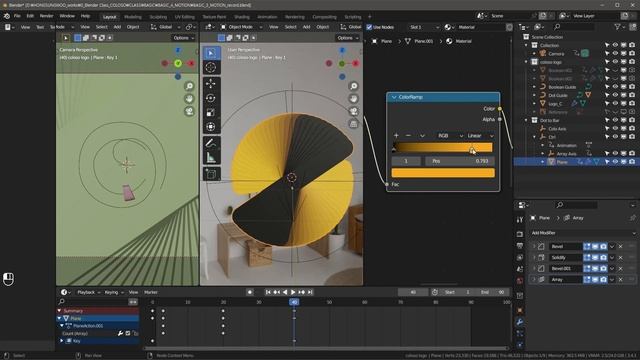Select the Plane object in outliner
The width and height of the screenshot is (640, 360).
click(562, 162)
